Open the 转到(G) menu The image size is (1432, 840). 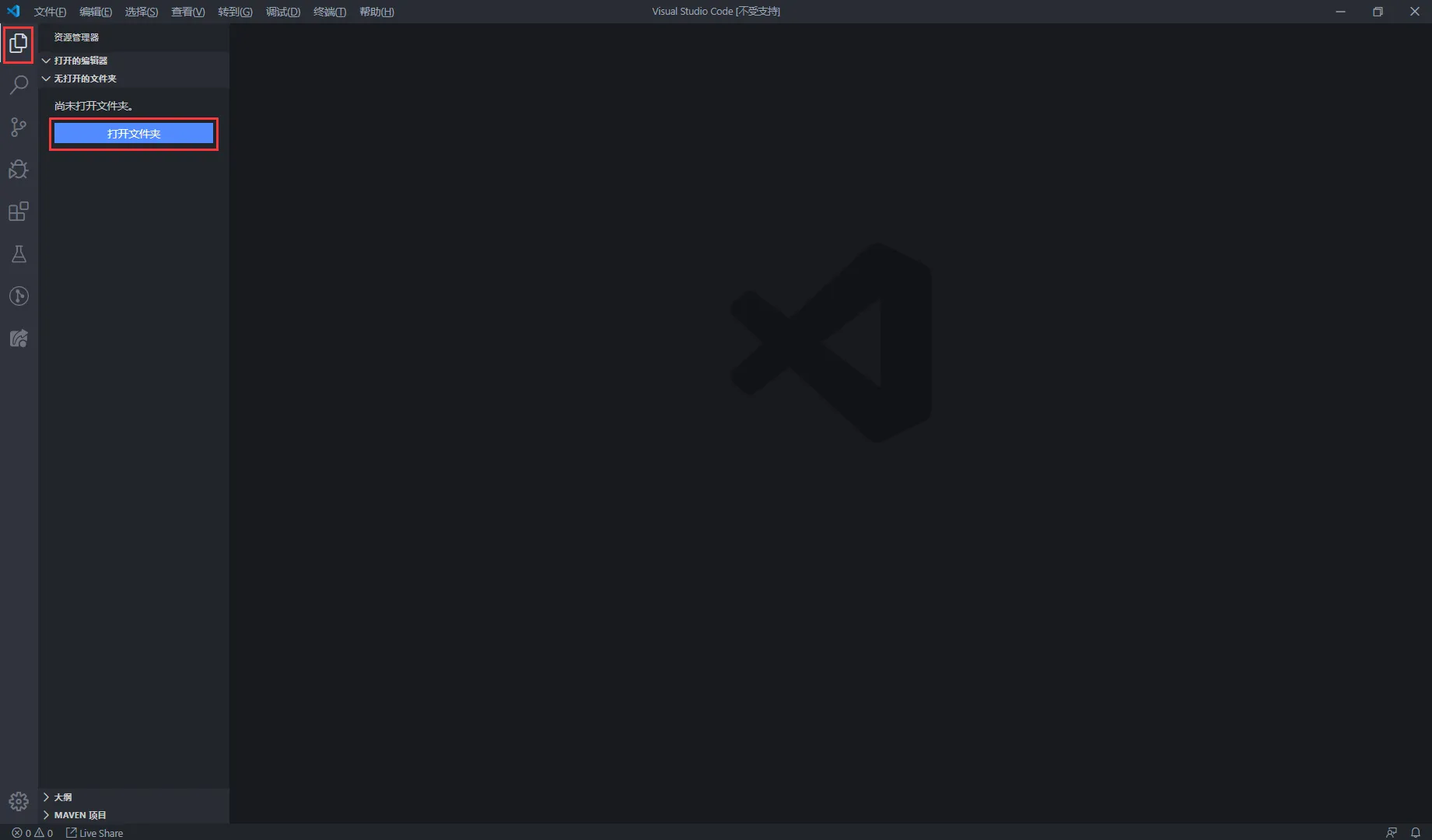point(235,12)
